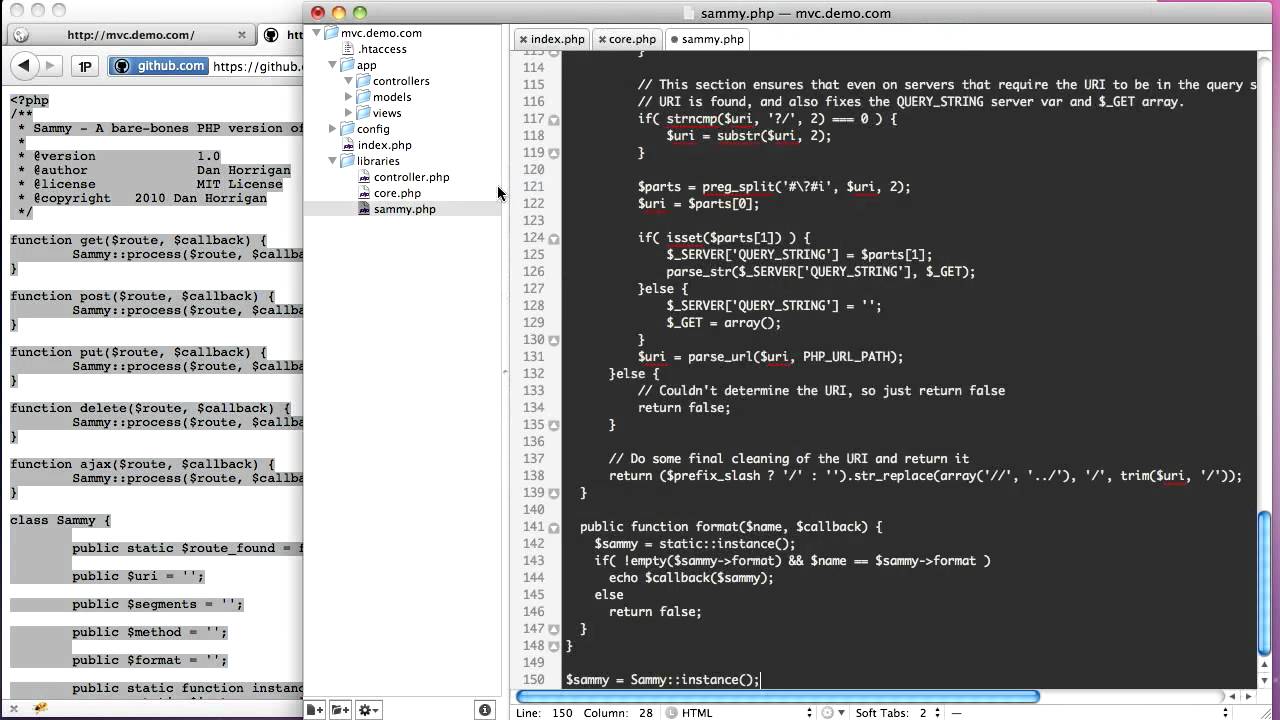The image size is (1280, 720).
Task: Select sammy.php in the project drawer
Action: (x=404, y=209)
